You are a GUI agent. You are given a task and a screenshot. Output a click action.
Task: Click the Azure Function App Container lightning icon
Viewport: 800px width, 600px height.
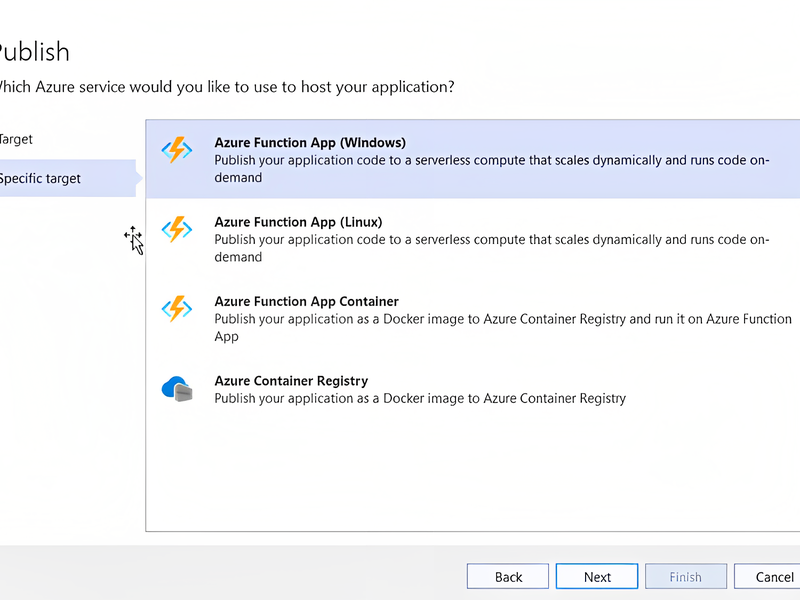click(177, 309)
